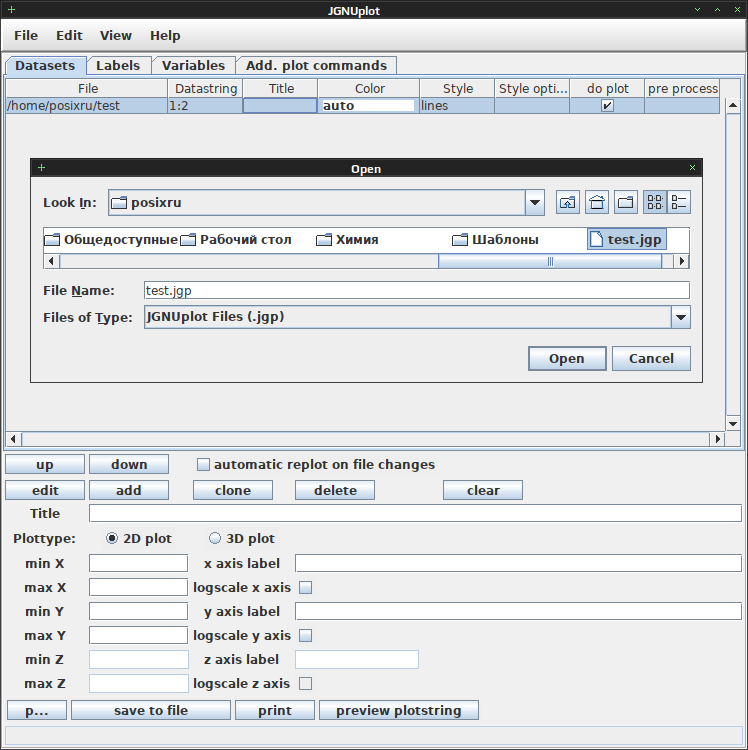
Task: Expand the Files of Type dropdown
Action: coord(681,317)
